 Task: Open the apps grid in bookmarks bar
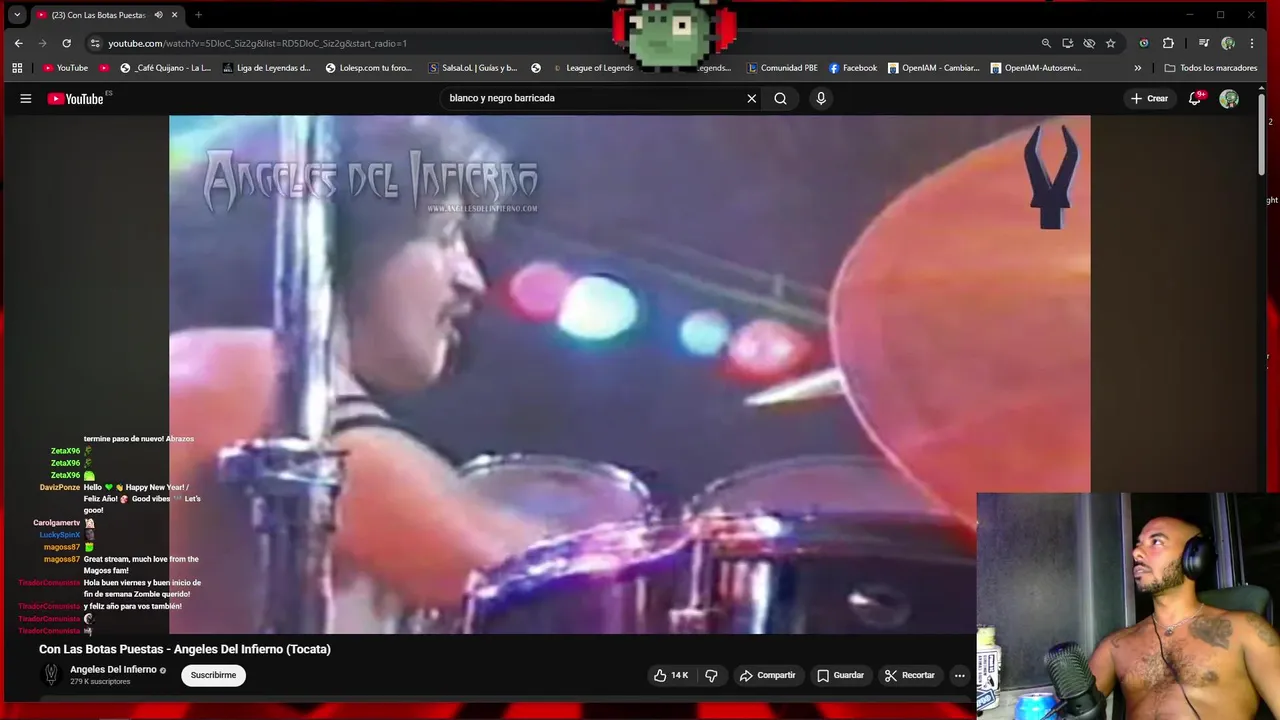coord(17,68)
